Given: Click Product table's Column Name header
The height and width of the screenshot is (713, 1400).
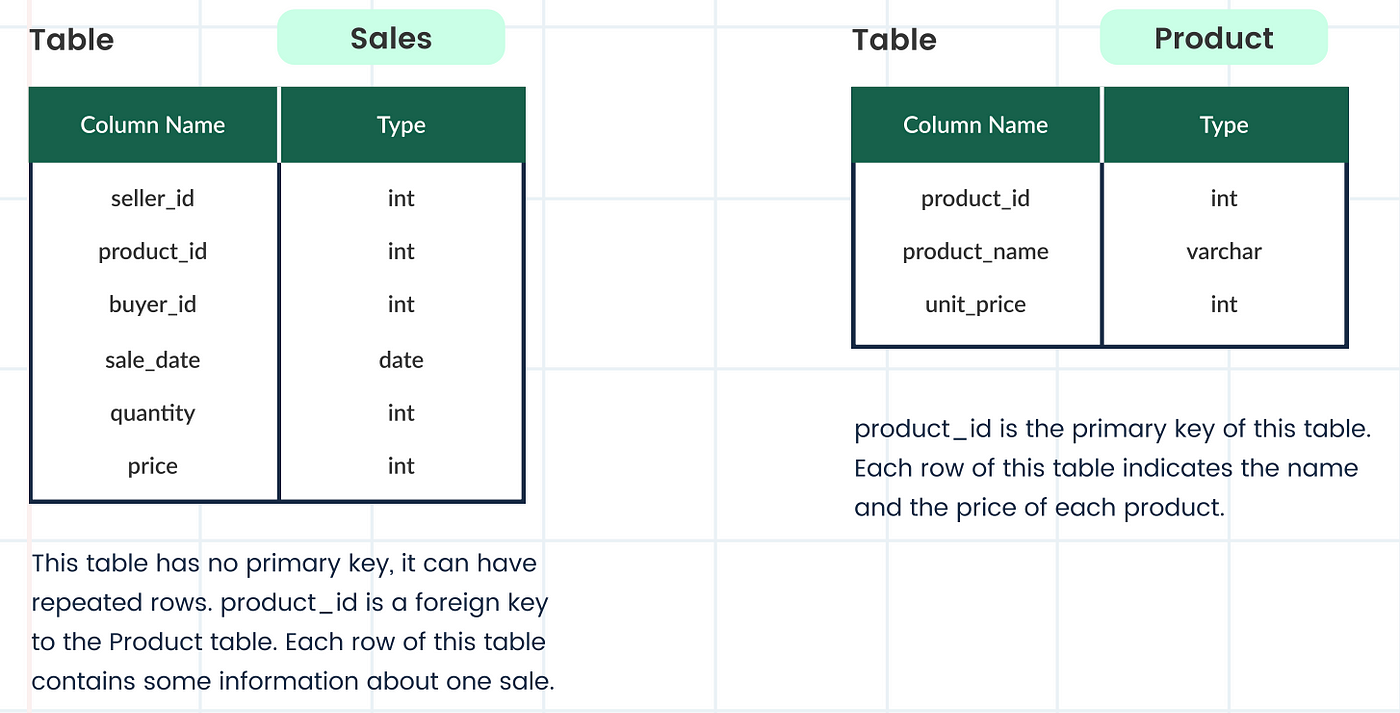Looking at the screenshot, I should pyautogui.click(x=976, y=125).
